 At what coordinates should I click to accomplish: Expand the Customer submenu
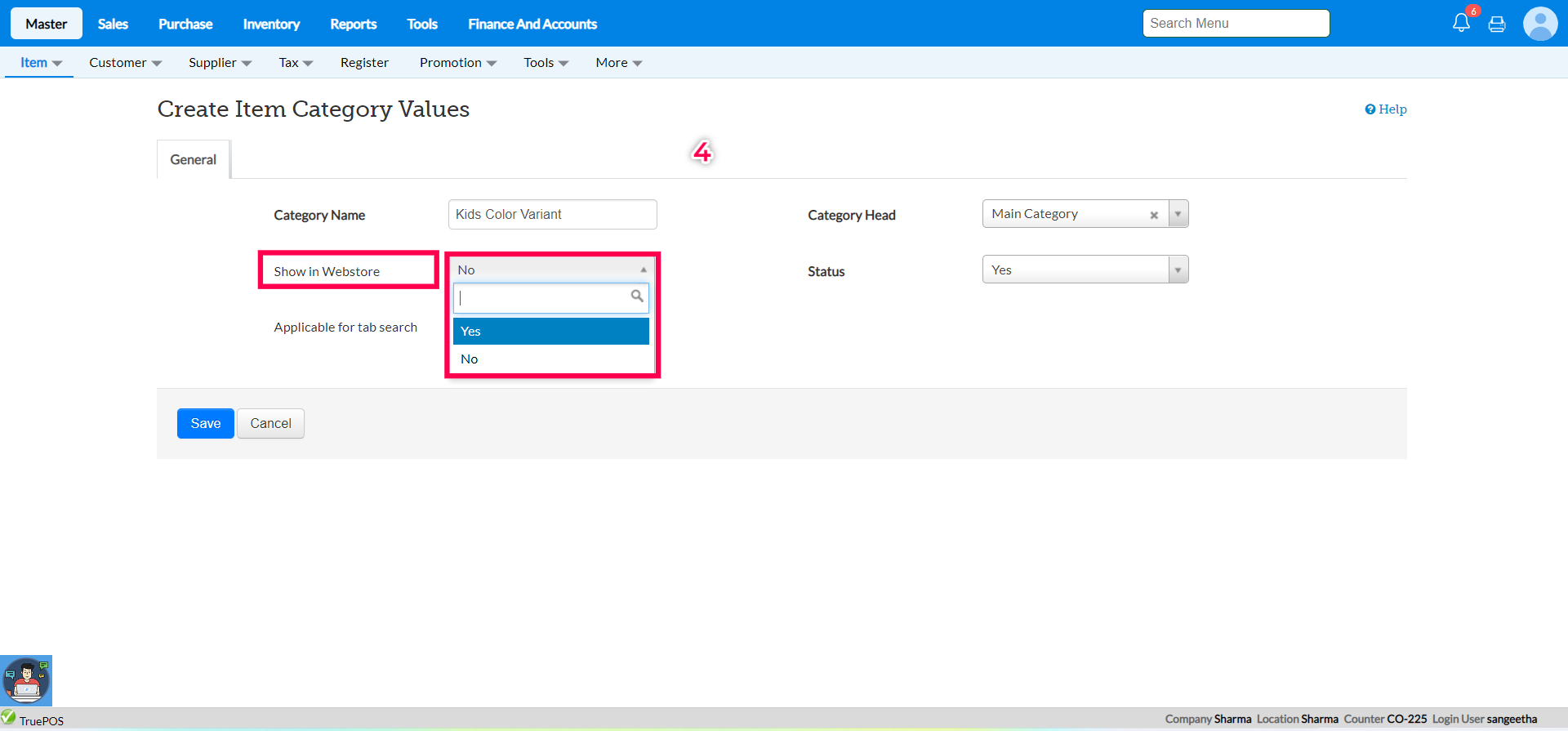125,63
